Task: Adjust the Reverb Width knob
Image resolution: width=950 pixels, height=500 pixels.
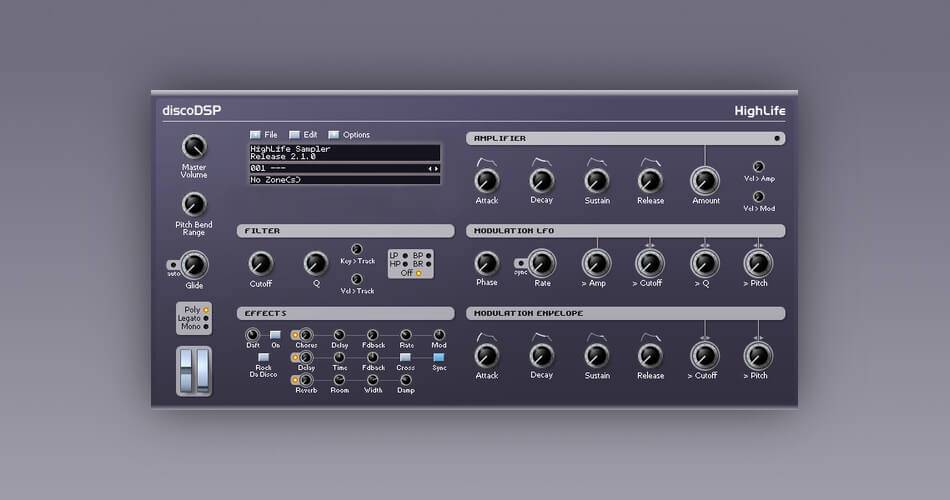Action: point(373,381)
